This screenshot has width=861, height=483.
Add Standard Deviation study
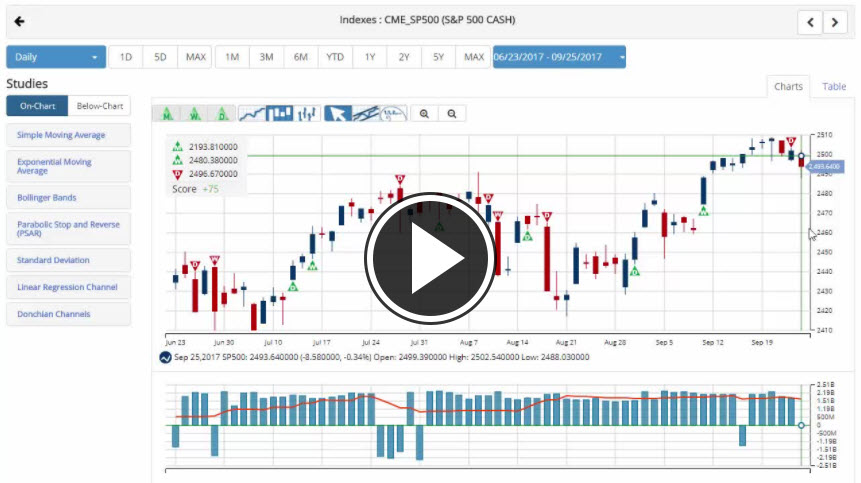[x=69, y=260]
